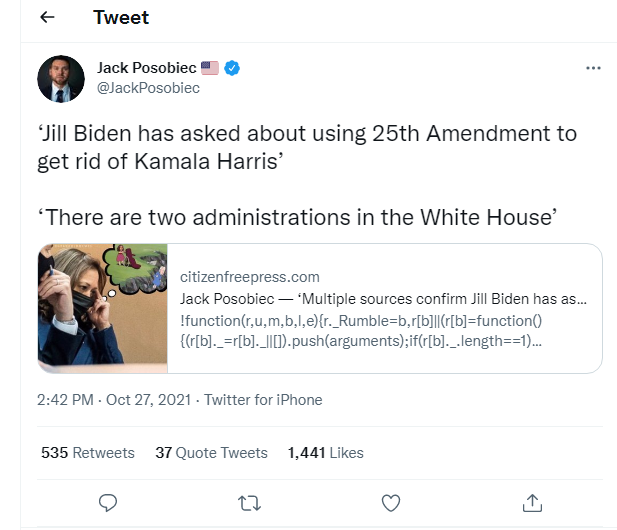The height and width of the screenshot is (530, 617).
Task: Click the reply speech bubble icon
Action: 108,502
